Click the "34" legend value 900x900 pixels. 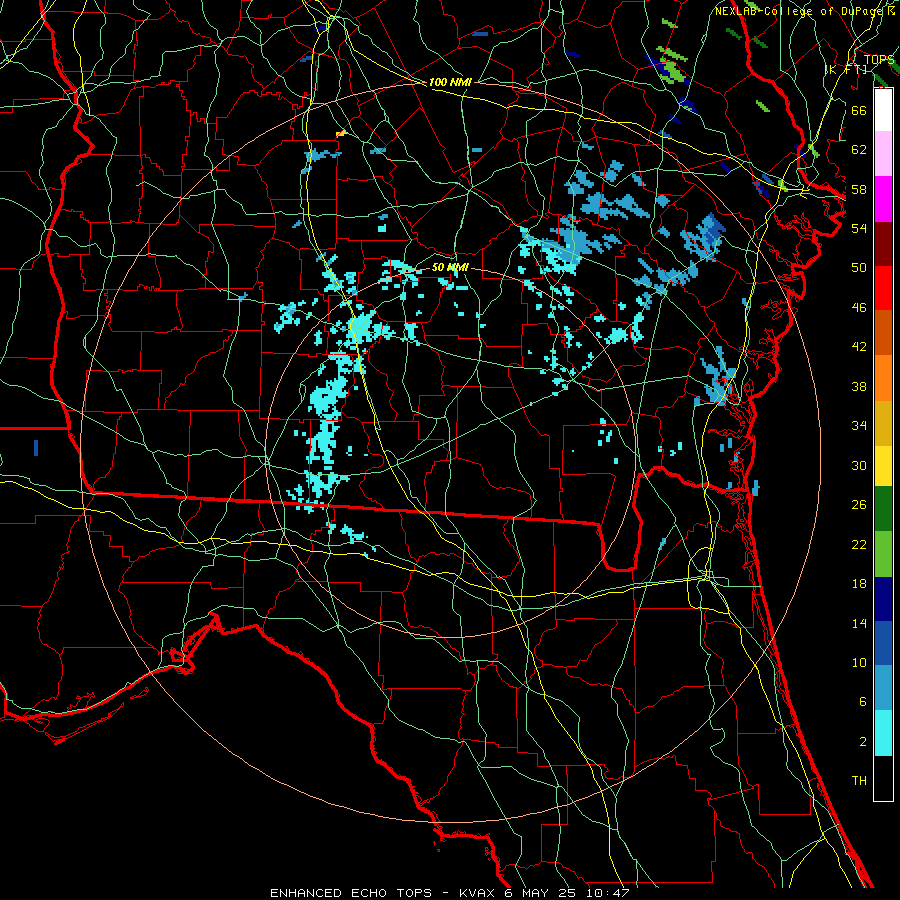tap(859, 426)
